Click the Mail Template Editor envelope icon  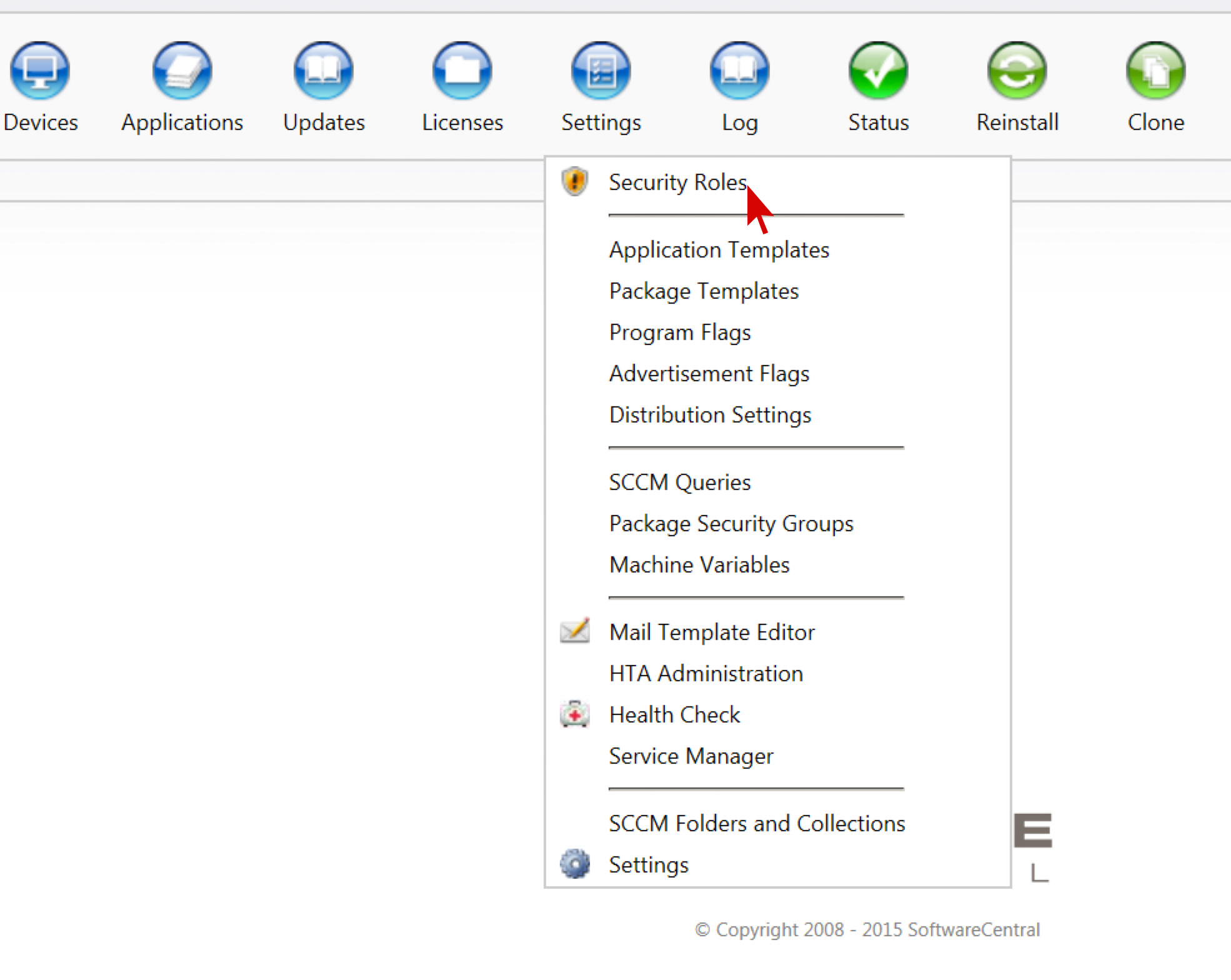575,631
